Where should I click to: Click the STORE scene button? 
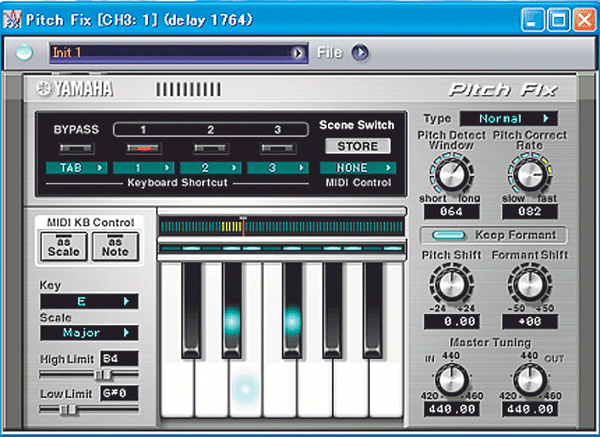(358, 146)
